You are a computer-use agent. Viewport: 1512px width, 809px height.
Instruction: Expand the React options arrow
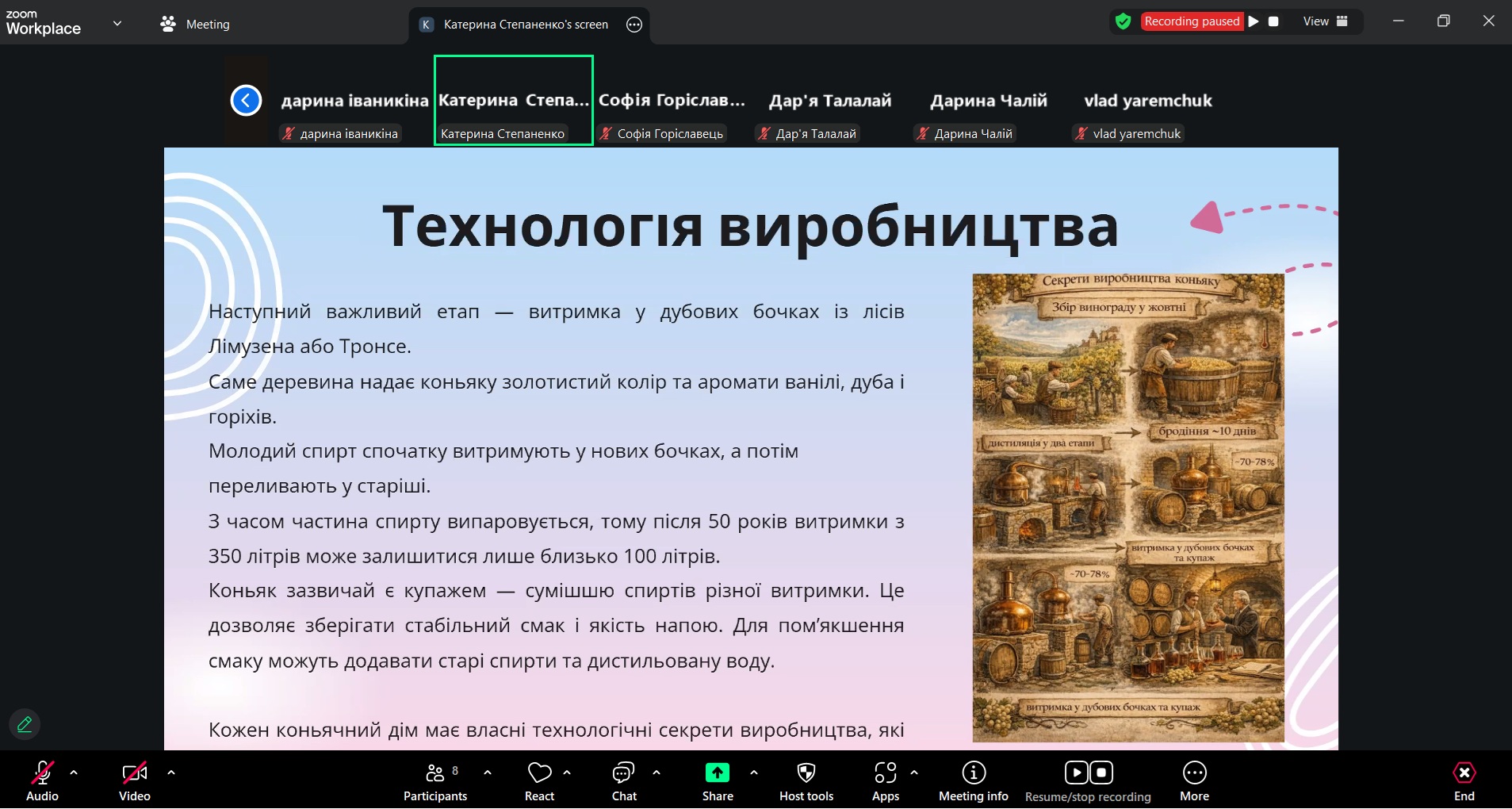click(x=567, y=772)
